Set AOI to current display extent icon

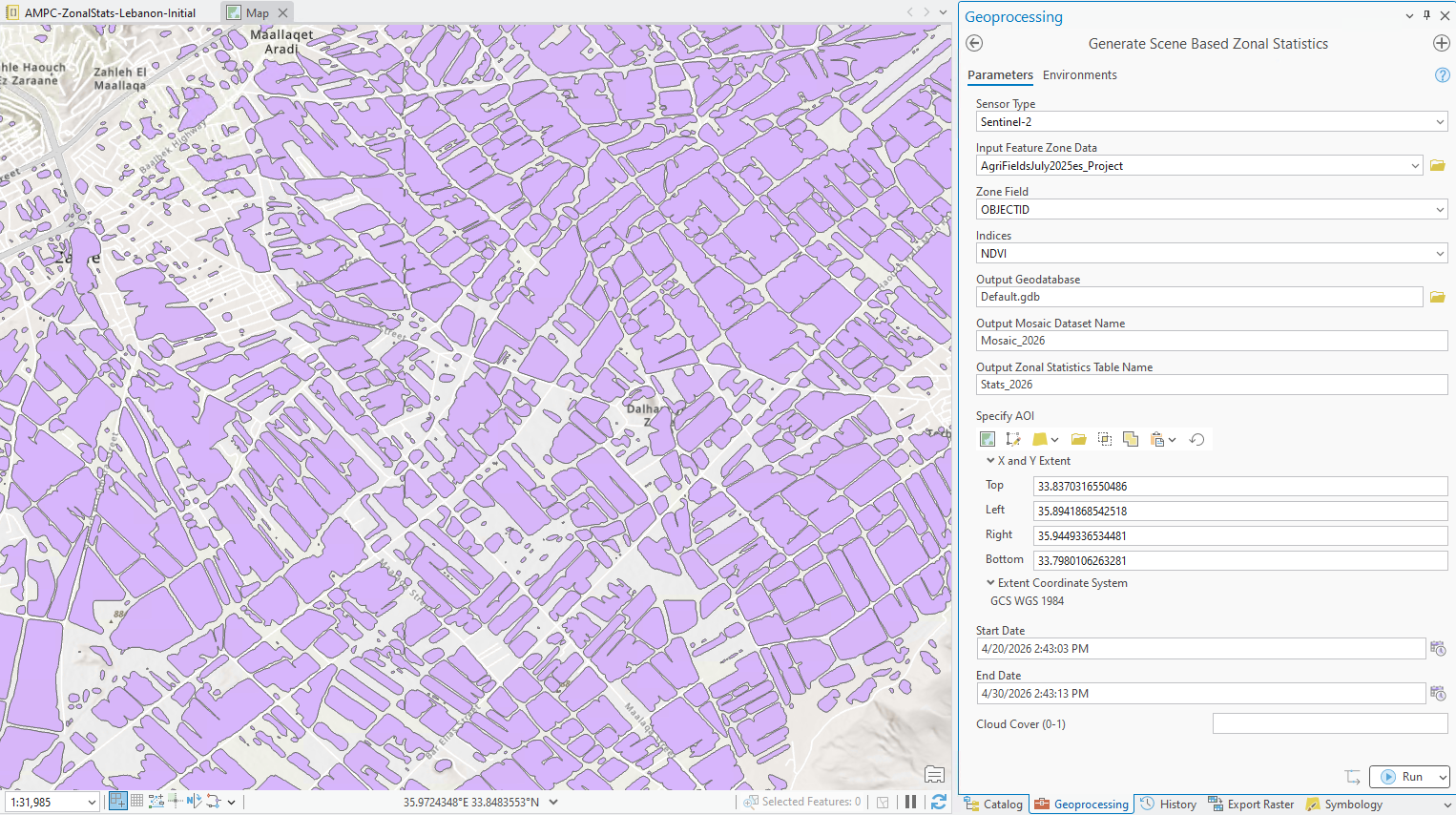click(988, 439)
